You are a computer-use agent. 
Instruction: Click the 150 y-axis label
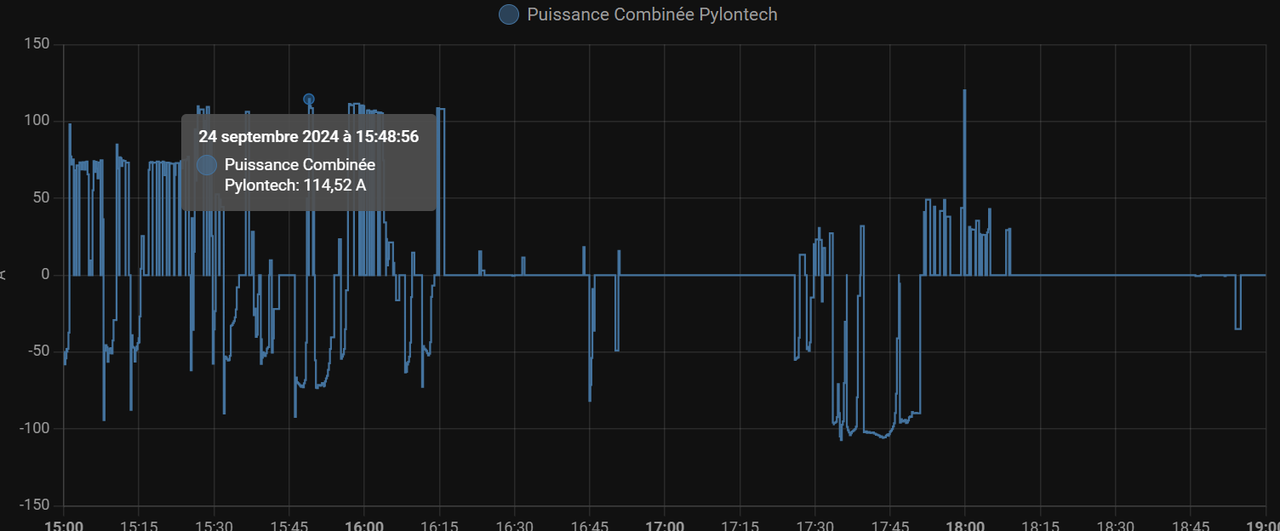[x=37, y=44]
